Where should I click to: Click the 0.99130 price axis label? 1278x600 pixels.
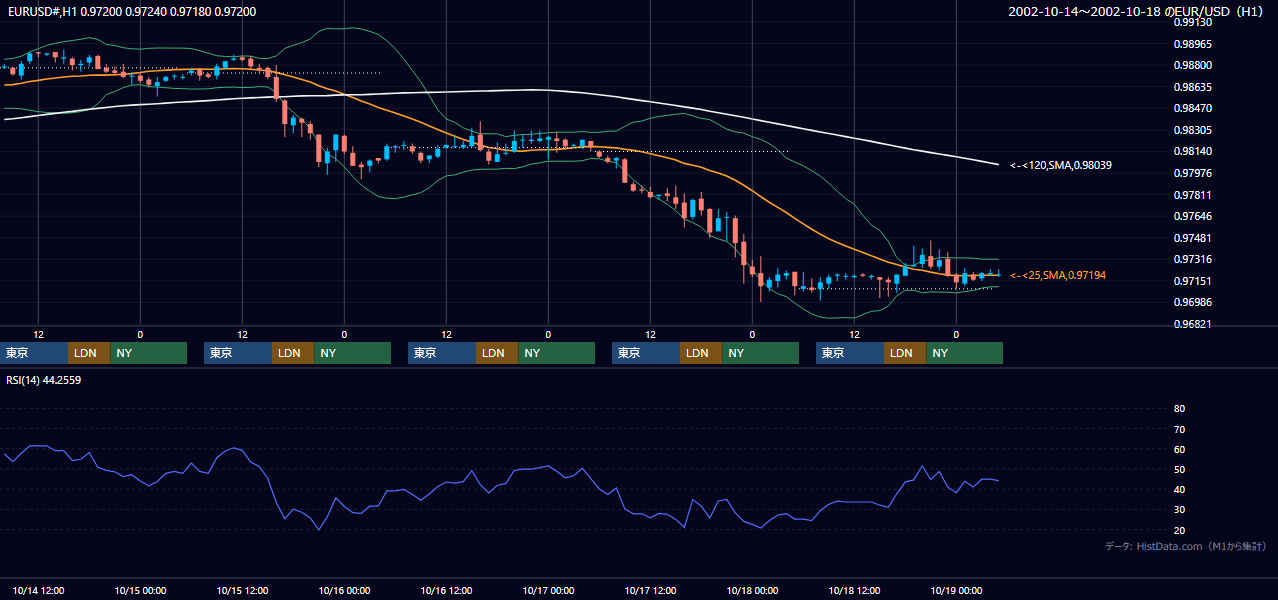point(1193,22)
